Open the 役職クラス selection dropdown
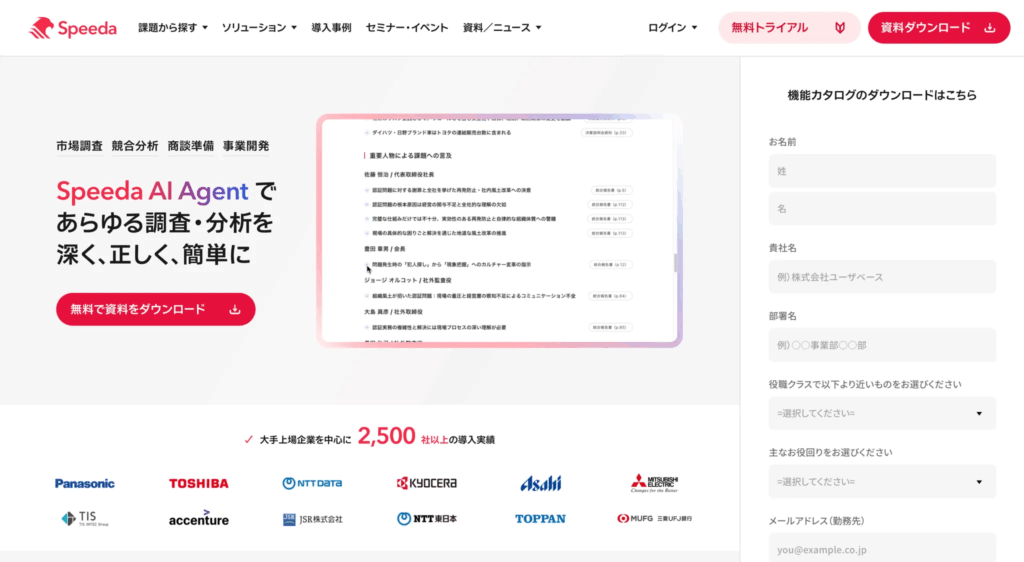Viewport: 1024px width, 562px height. coord(881,413)
